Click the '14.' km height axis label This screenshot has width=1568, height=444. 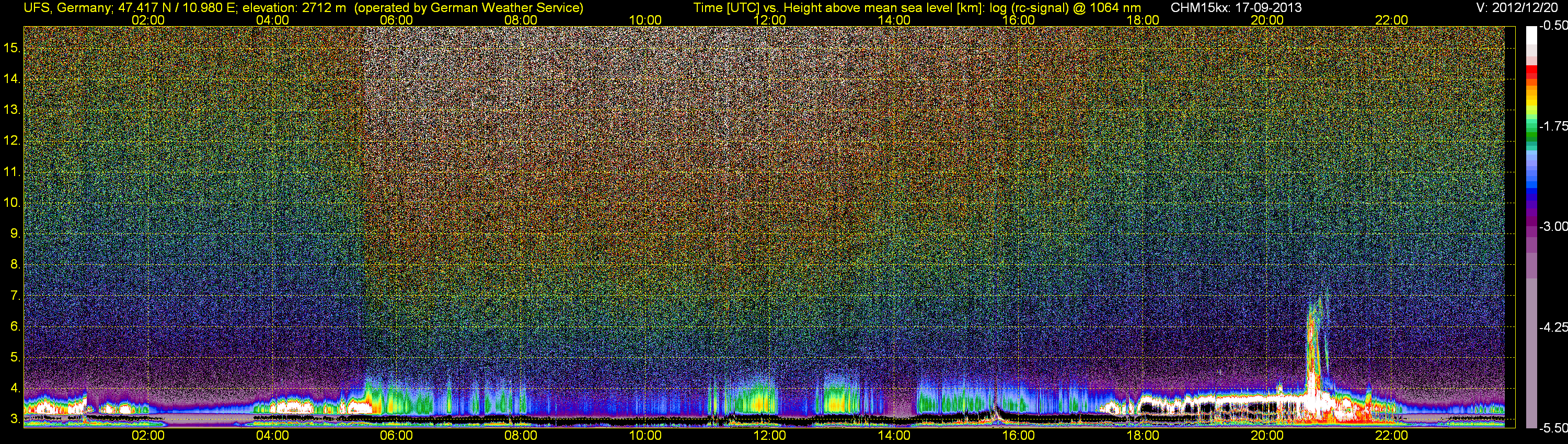click(12, 79)
